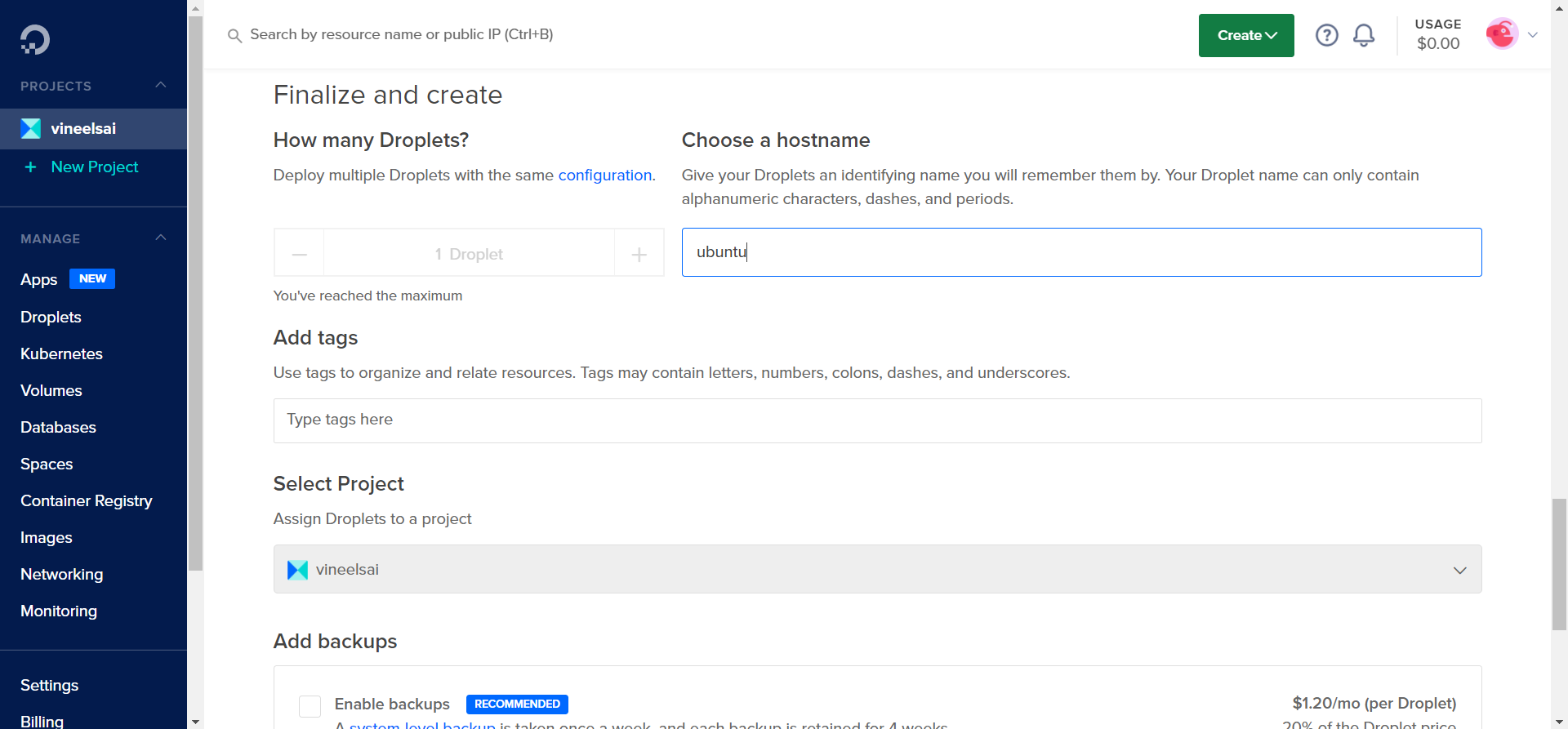Open Kubernetes in sidebar
This screenshot has height=729, width=1568.
coord(61,353)
